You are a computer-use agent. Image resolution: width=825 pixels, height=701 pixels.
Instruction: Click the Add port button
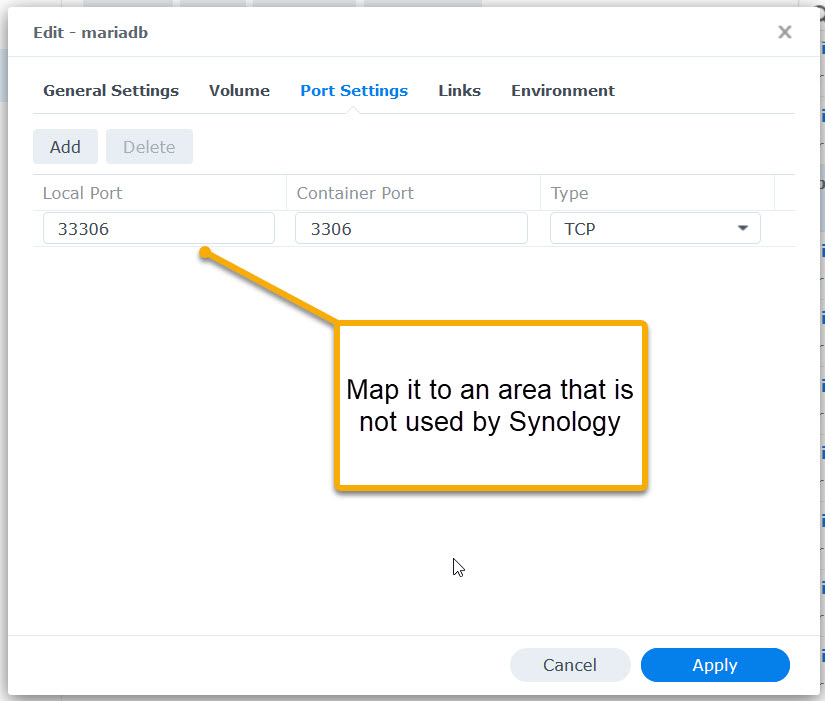point(65,146)
